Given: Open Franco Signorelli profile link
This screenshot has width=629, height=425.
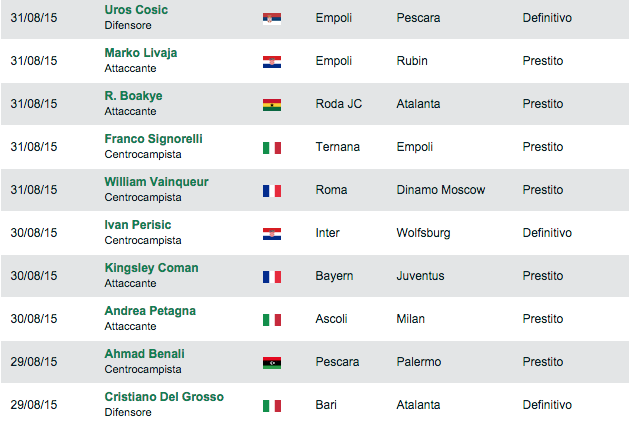Looking at the screenshot, I should tap(153, 139).
